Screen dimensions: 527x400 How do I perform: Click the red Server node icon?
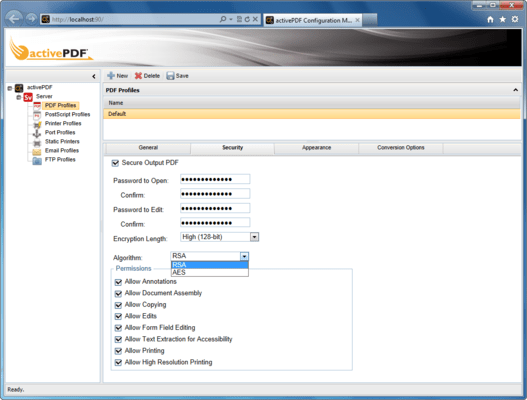point(28,97)
